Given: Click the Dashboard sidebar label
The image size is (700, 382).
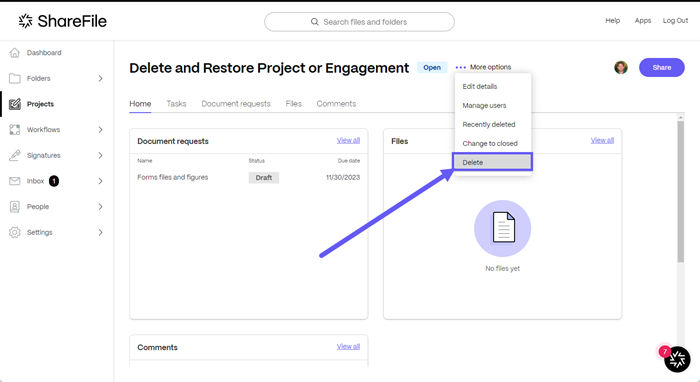Looking at the screenshot, I should tap(44, 53).
